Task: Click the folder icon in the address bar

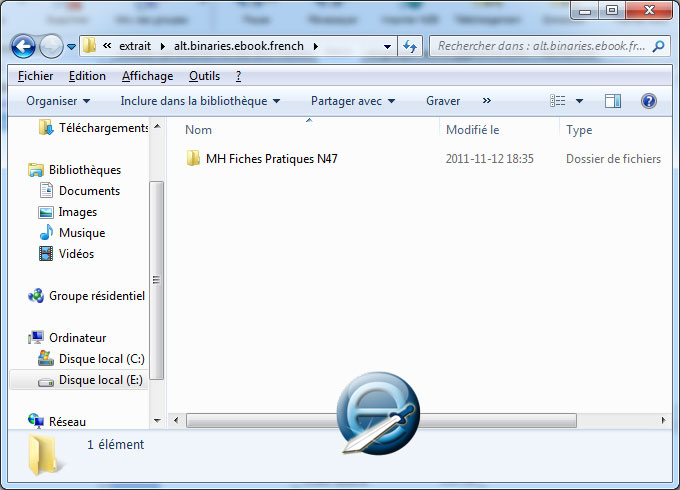Action: [89, 46]
